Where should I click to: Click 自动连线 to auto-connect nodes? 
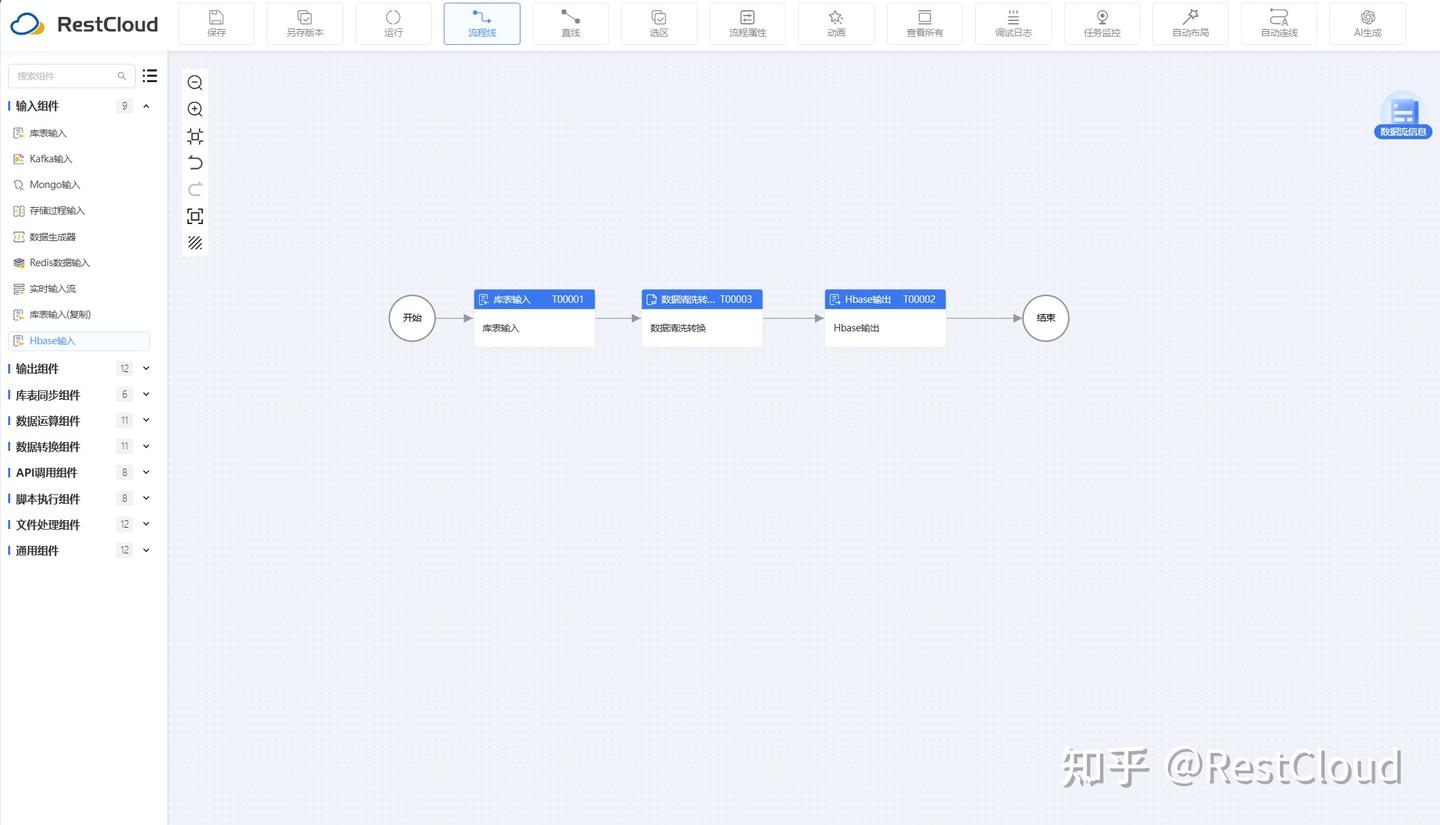tap(1278, 23)
